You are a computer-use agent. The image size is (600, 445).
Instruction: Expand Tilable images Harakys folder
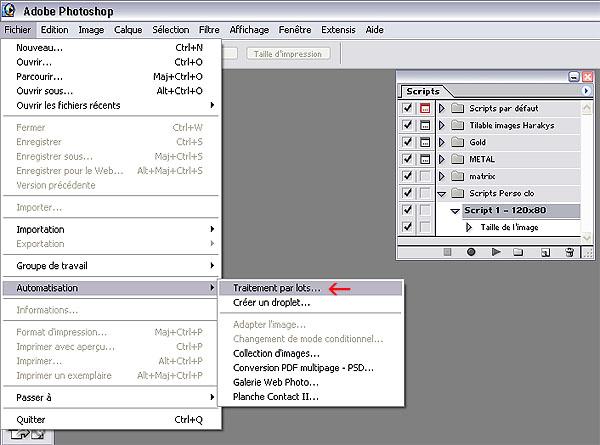tap(442, 125)
